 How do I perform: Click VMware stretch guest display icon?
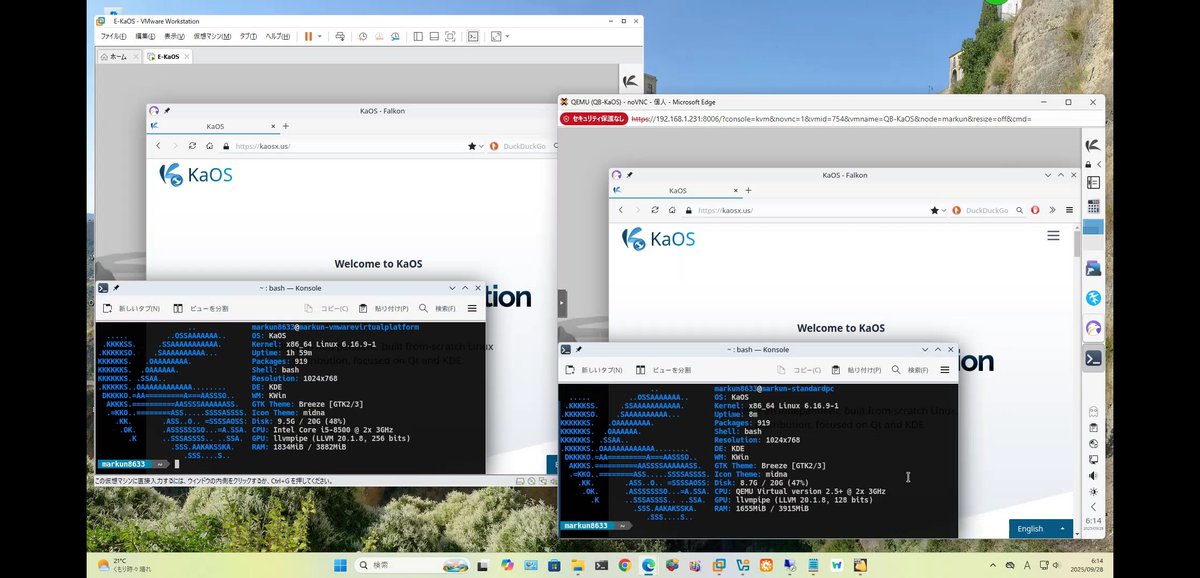(x=495, y=36)
